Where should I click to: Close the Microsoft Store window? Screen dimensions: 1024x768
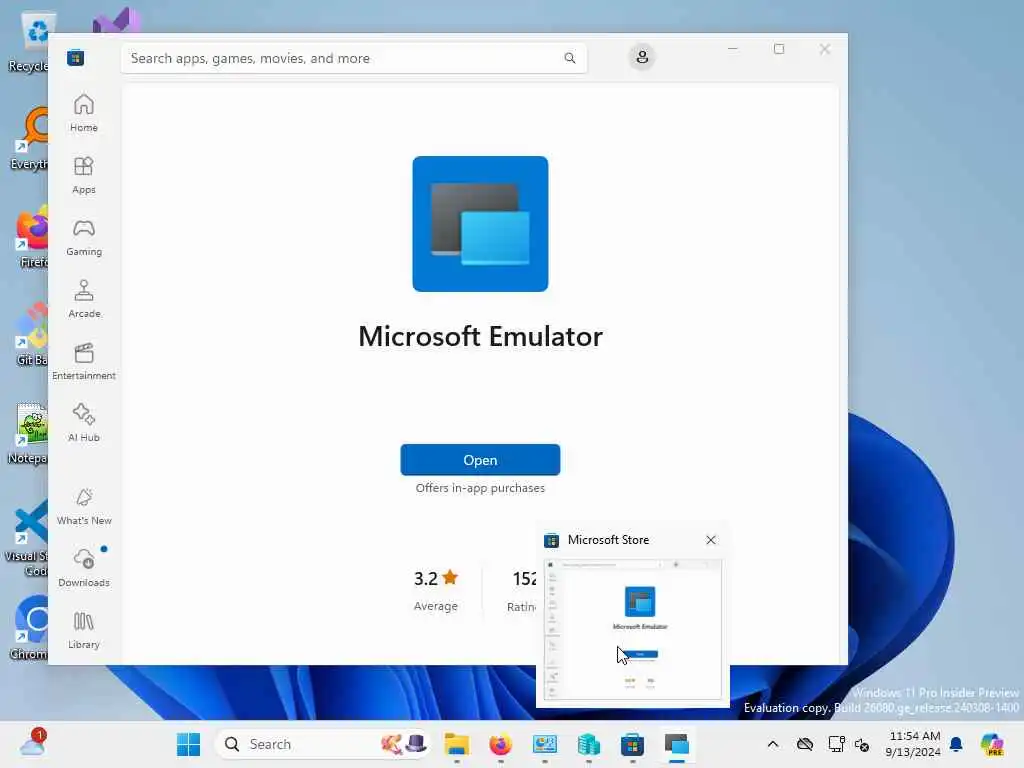[825, 49]
